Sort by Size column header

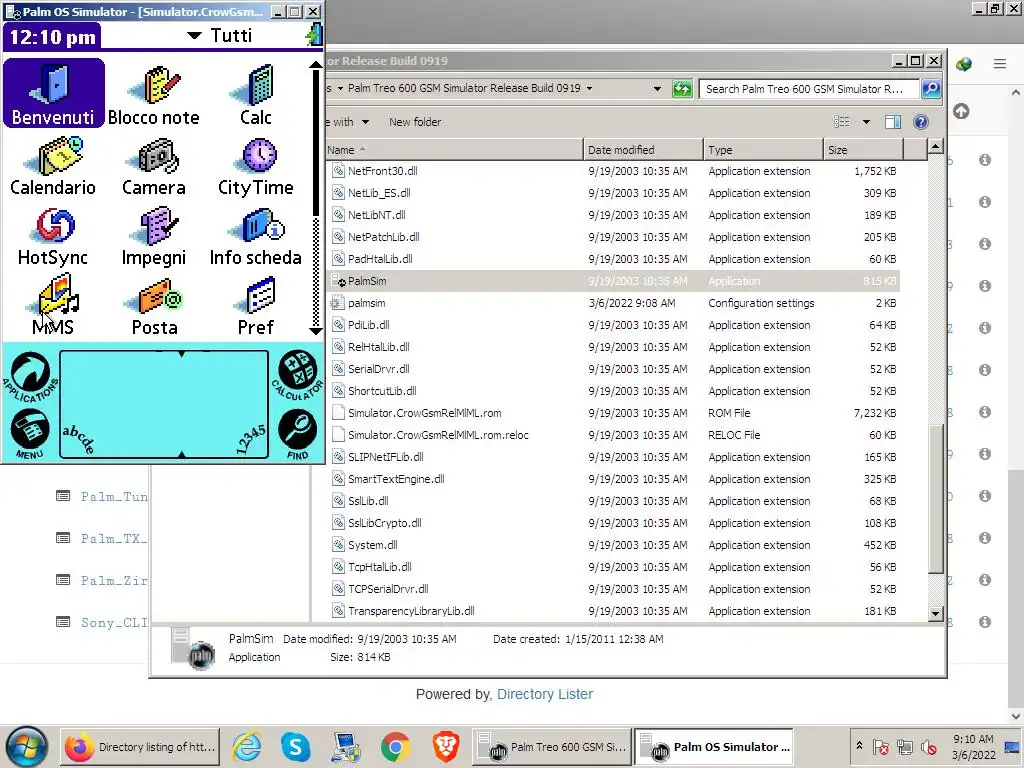(863, 150)
